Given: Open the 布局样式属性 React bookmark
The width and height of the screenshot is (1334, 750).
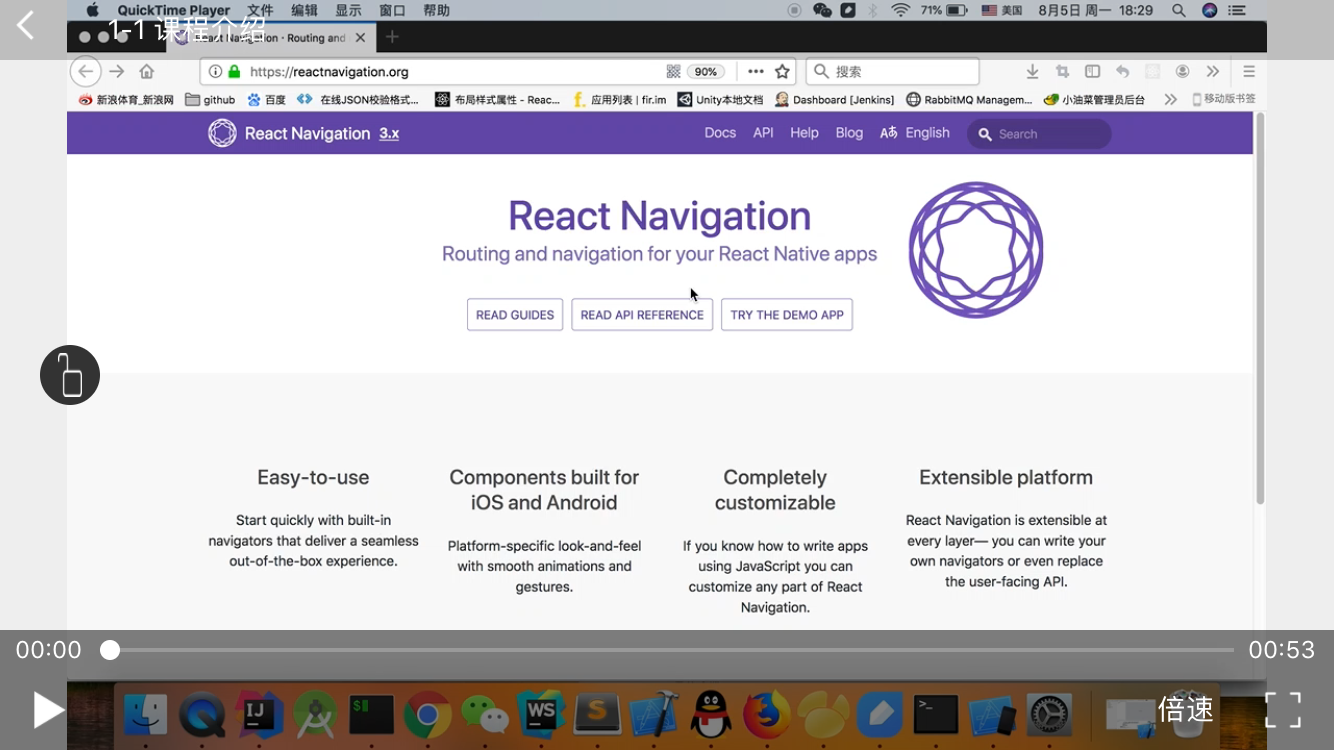Looking at the screenshot, I should [x=497, y=100].
